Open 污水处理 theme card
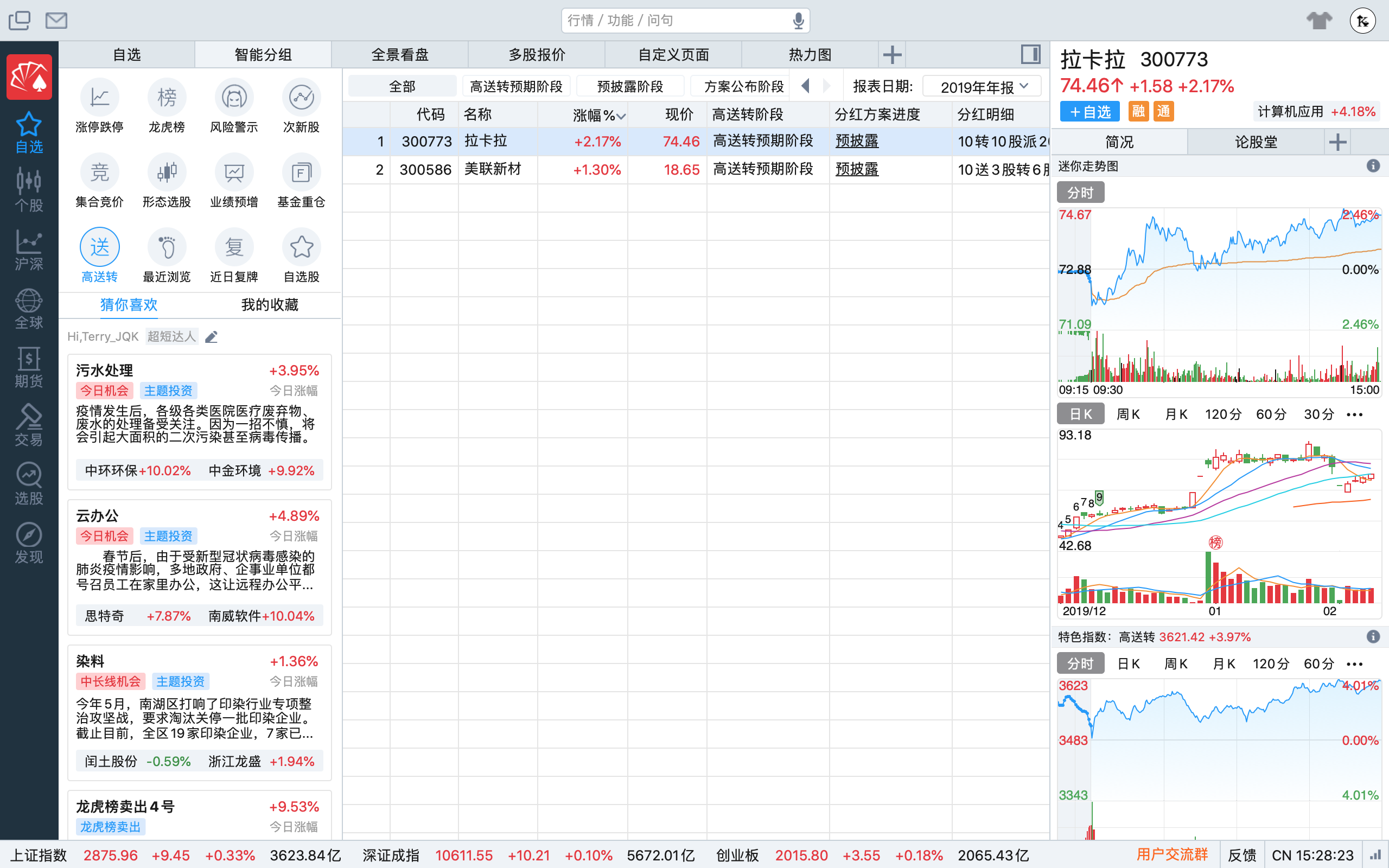 click(199, 422)
